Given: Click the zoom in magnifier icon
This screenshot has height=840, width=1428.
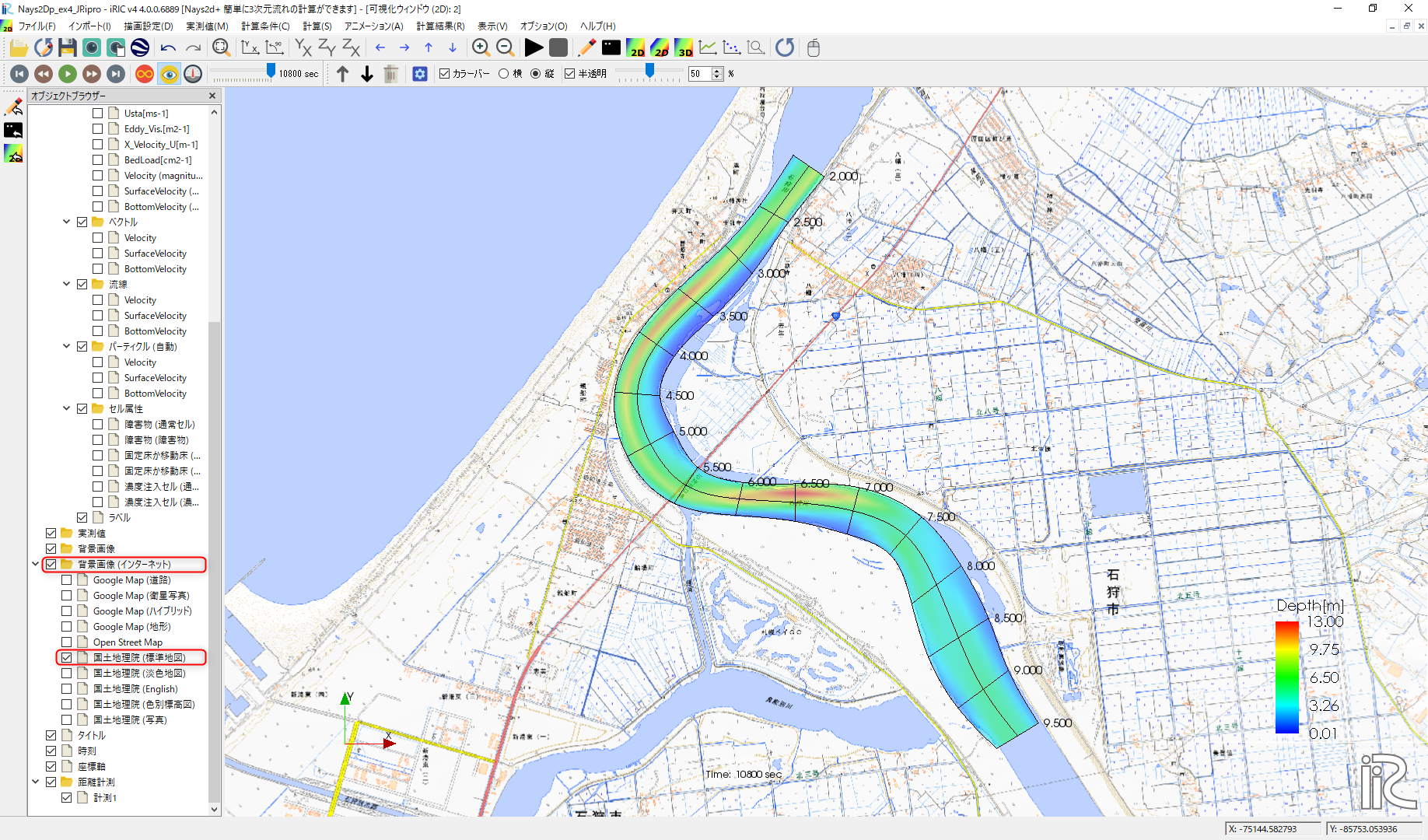Looking at the screenshot, I should click(x=481, y=48).
